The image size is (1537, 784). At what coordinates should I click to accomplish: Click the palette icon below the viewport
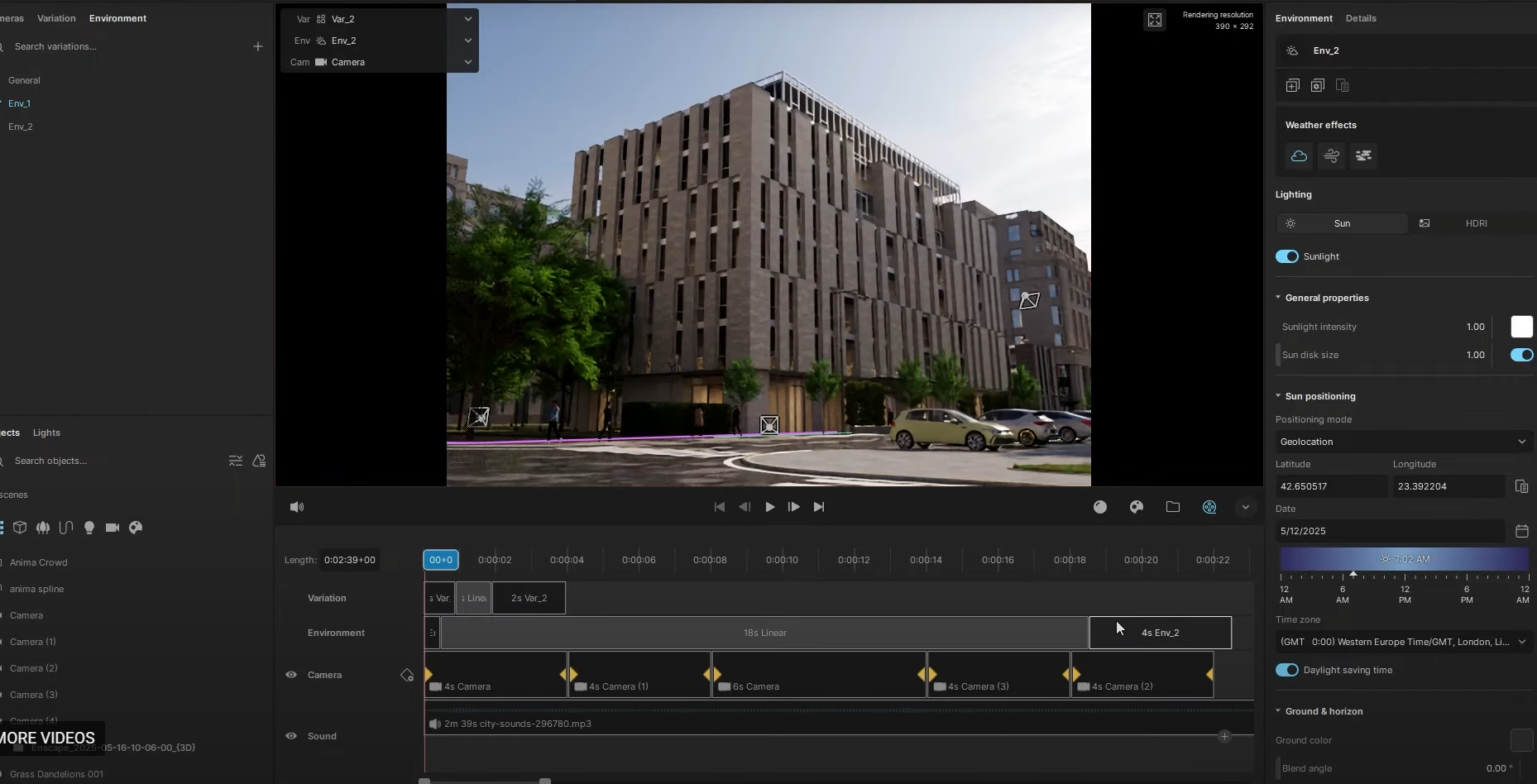[1137, 507]
